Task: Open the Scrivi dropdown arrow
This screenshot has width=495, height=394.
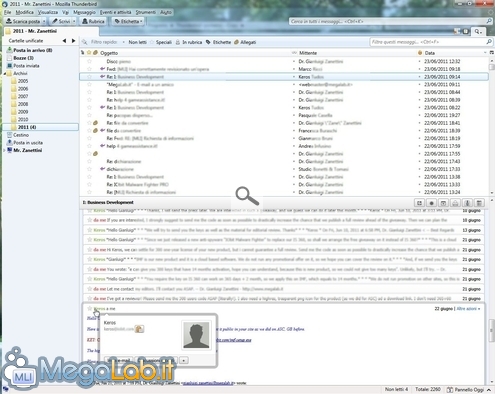Action: (74, 21)
